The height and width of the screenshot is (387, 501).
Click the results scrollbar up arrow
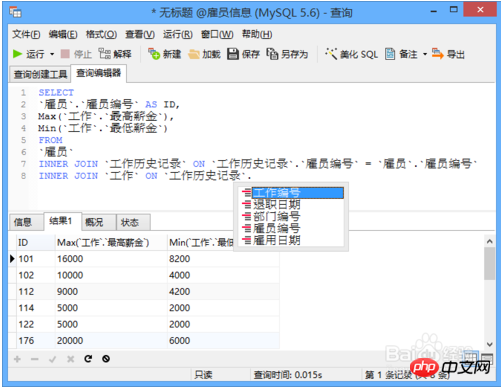[x=489, y=241]
